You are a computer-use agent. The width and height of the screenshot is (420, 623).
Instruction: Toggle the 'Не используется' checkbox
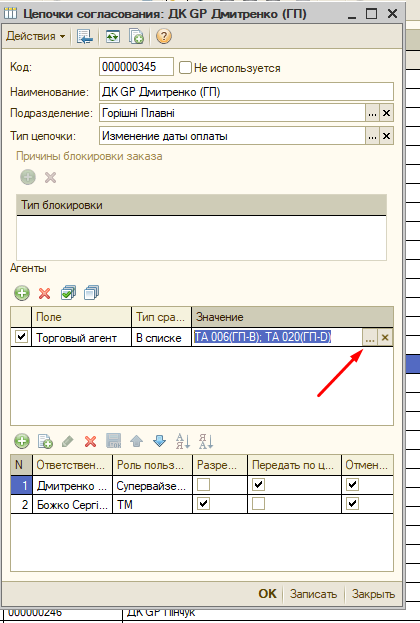point(185,68)
